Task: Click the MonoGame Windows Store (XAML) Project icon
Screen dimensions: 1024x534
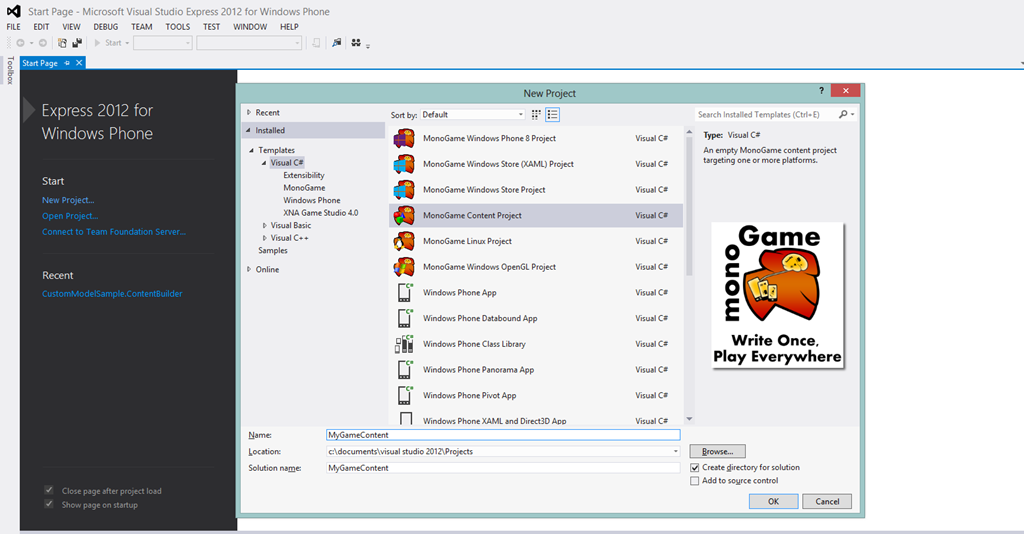Action: point(404,164)
